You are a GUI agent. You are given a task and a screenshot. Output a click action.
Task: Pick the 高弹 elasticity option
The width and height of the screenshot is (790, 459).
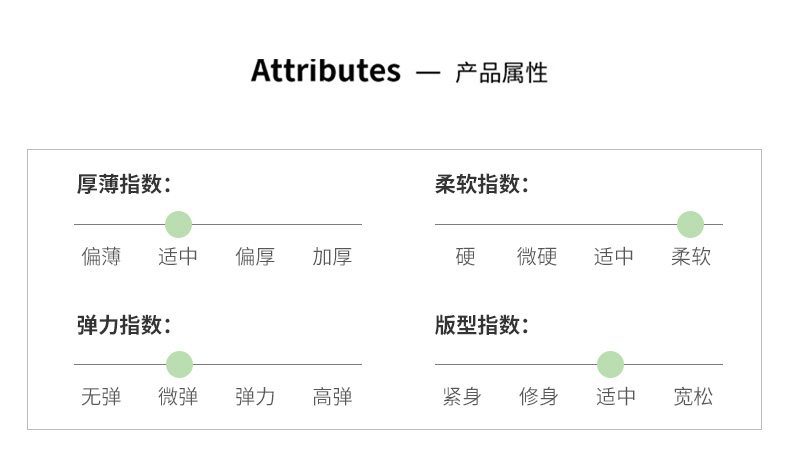point(332,397)
